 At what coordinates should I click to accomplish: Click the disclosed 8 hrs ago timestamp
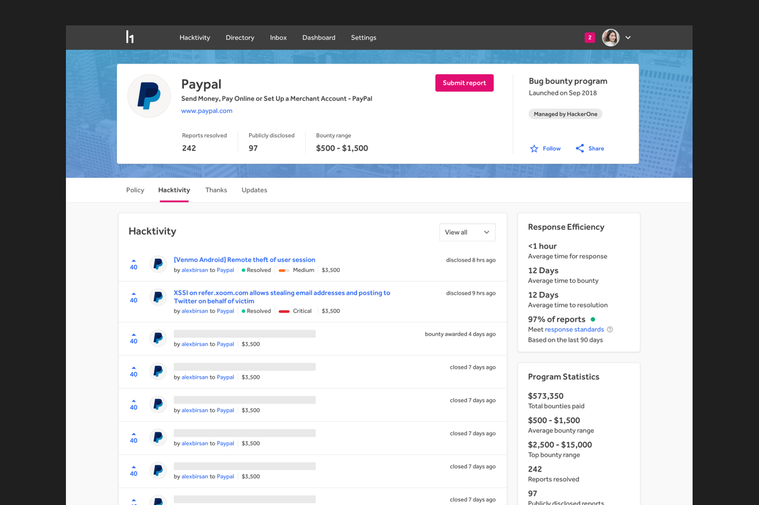[471, 260]
